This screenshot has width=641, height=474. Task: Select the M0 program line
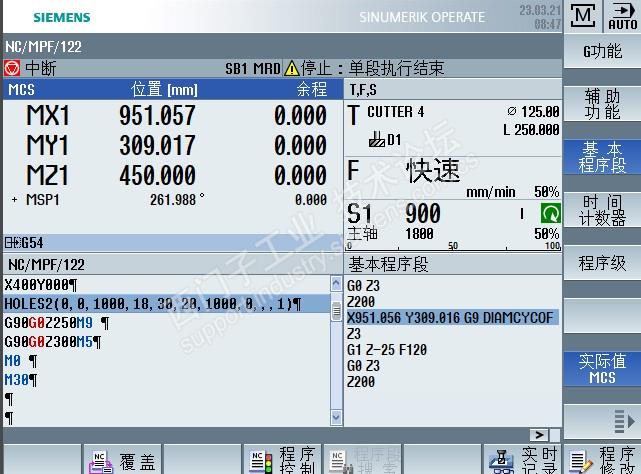[x=167, y=361]
